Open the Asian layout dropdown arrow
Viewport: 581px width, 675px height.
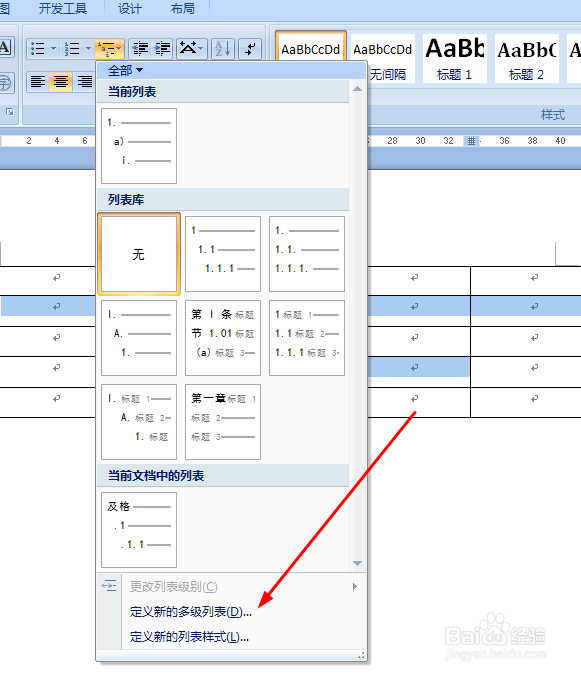point(201,48)
